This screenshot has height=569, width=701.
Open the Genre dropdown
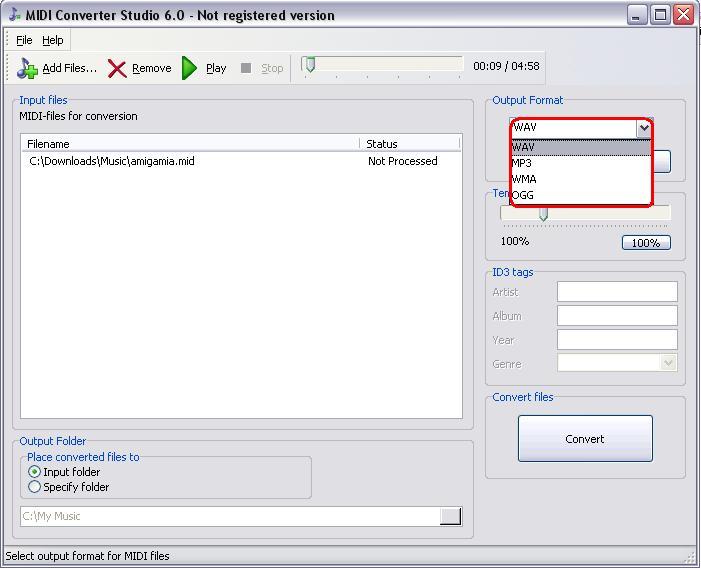(x=668, y=363)
